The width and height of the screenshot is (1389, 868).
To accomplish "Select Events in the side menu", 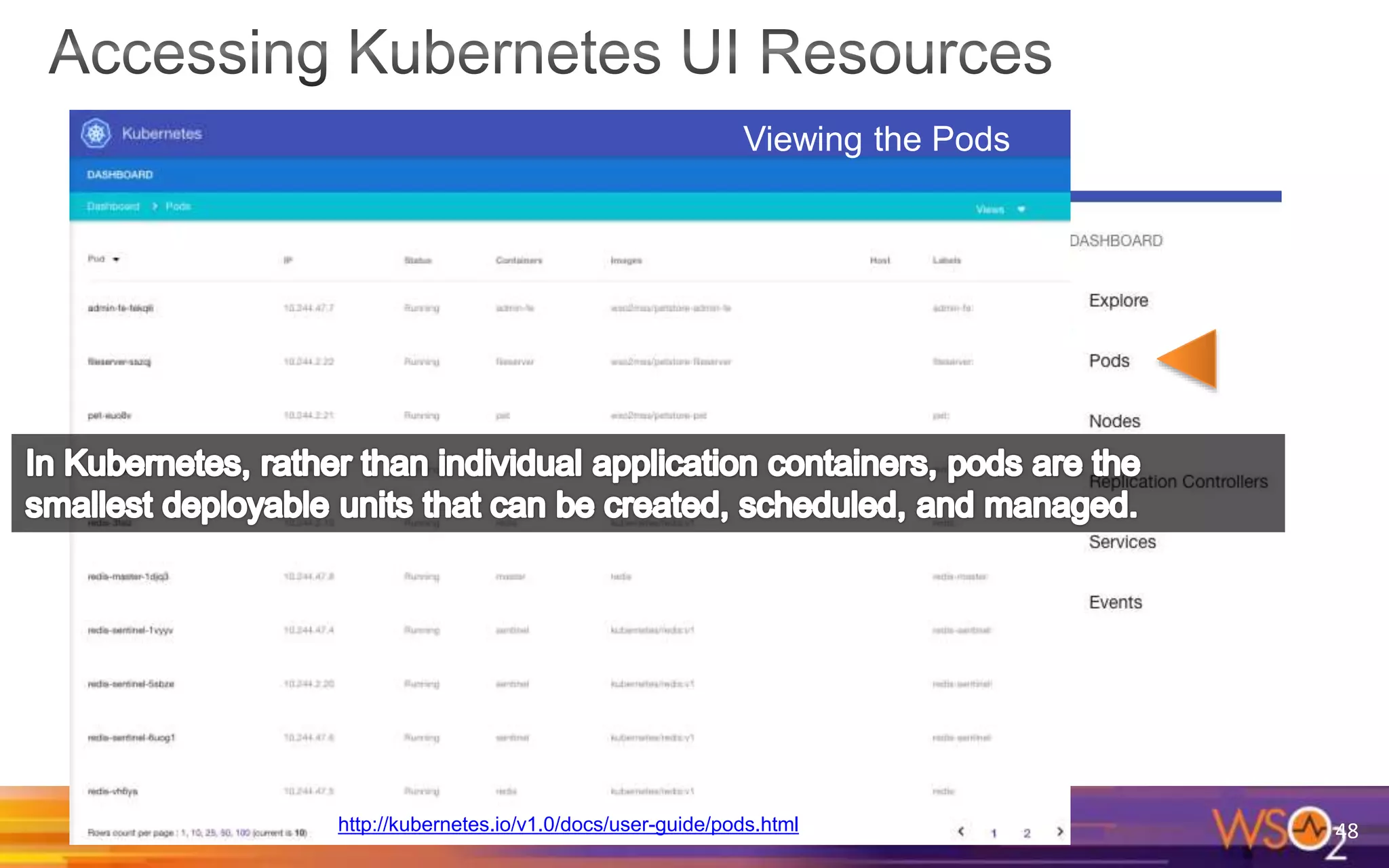I will [x=1116, y=602].
